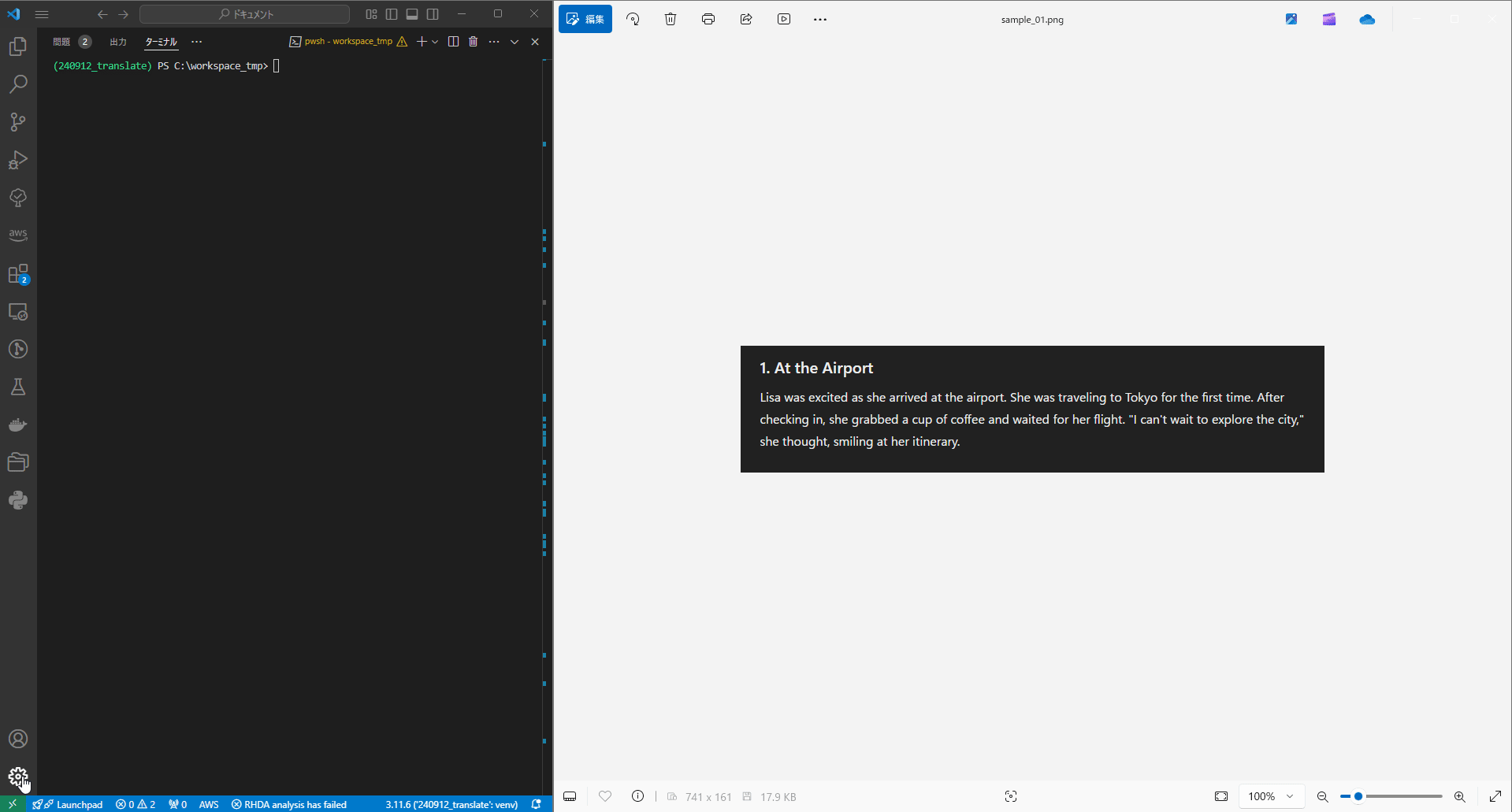Share the image from Photos
The width and height of the screenshot is (1512, 812).
746,19
